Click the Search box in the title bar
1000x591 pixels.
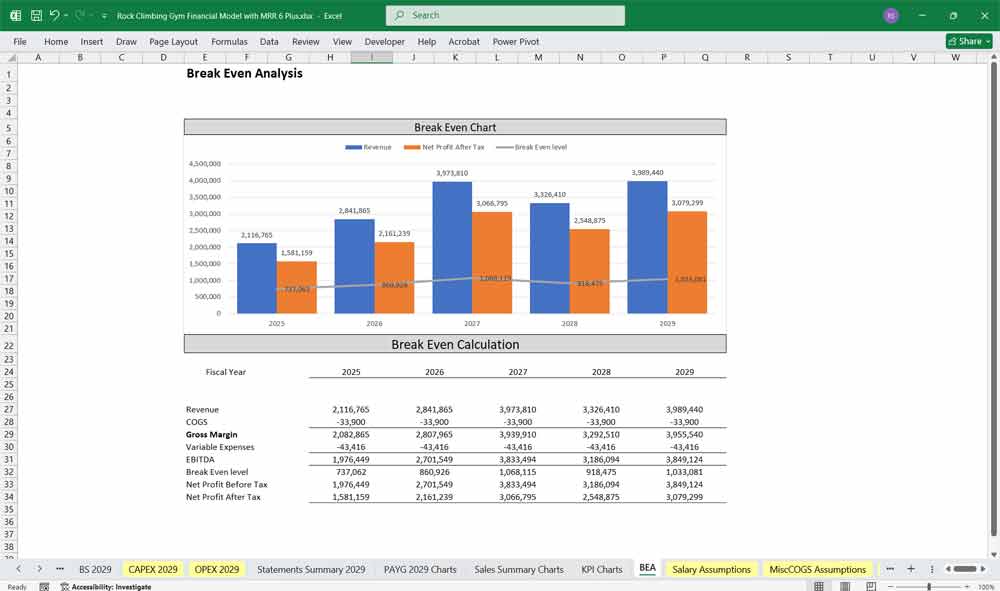[505, 15]
